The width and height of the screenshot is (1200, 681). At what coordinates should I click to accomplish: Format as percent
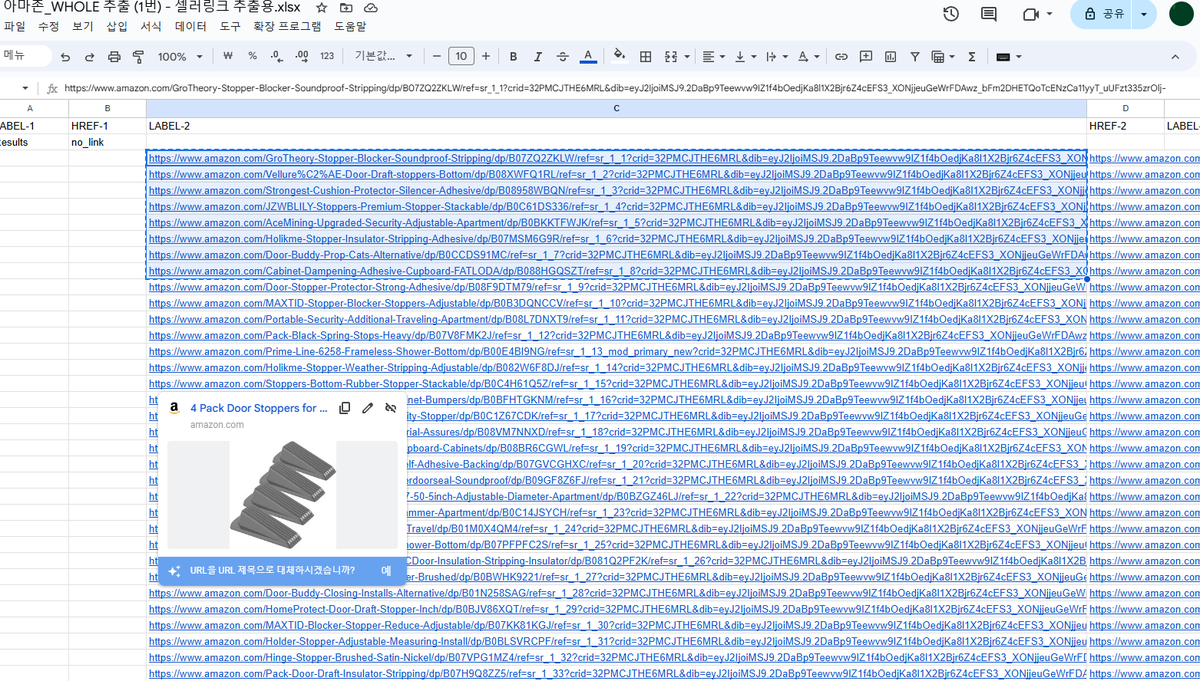(x=252, y=56)
